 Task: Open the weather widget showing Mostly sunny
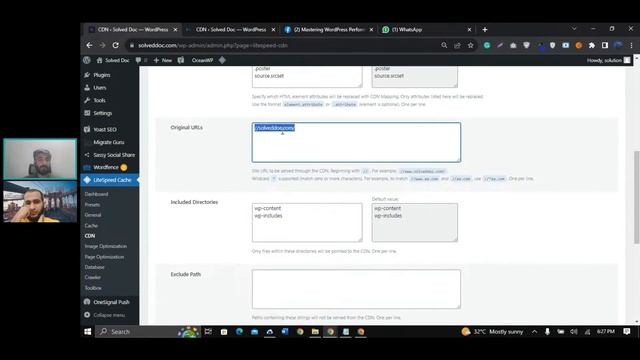[492, 331]
